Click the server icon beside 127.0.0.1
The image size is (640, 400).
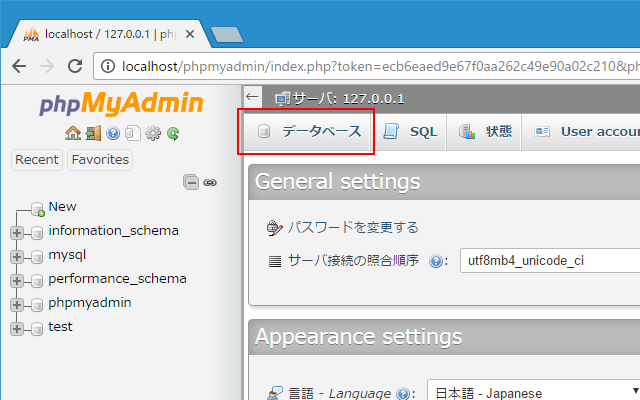tap(282, 99)
